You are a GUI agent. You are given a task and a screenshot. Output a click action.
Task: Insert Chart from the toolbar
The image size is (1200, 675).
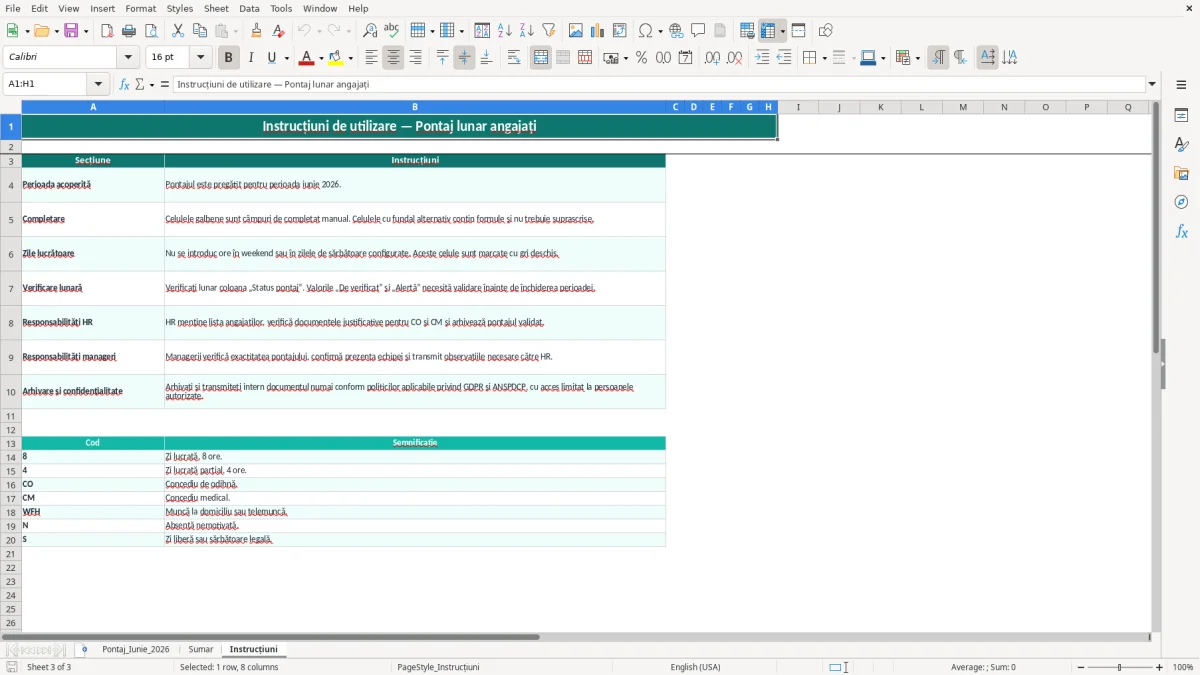(x=598, y=31)
